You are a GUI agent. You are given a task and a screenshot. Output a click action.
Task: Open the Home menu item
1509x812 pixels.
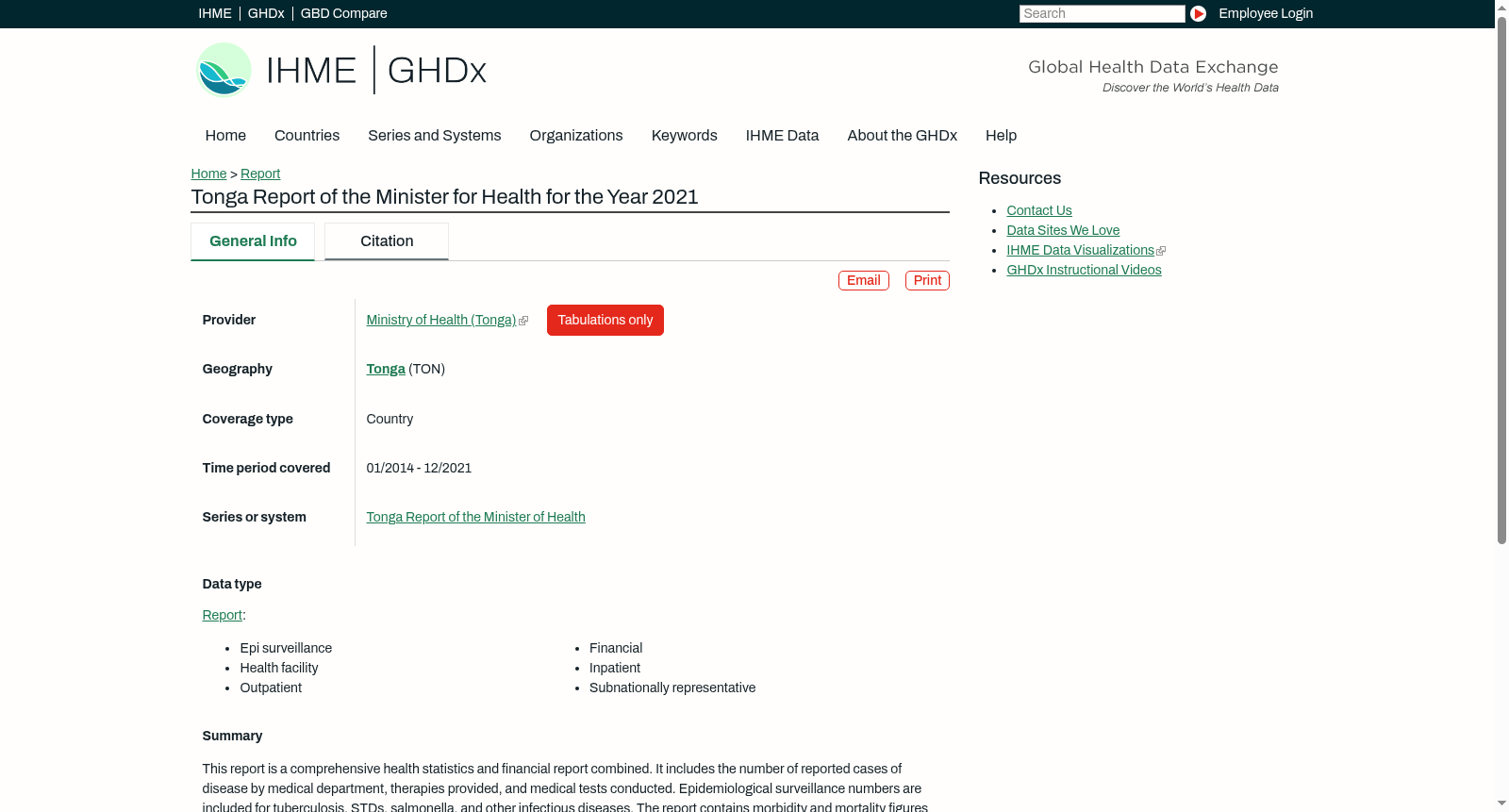pyautogui.click(x=225, y=136)
